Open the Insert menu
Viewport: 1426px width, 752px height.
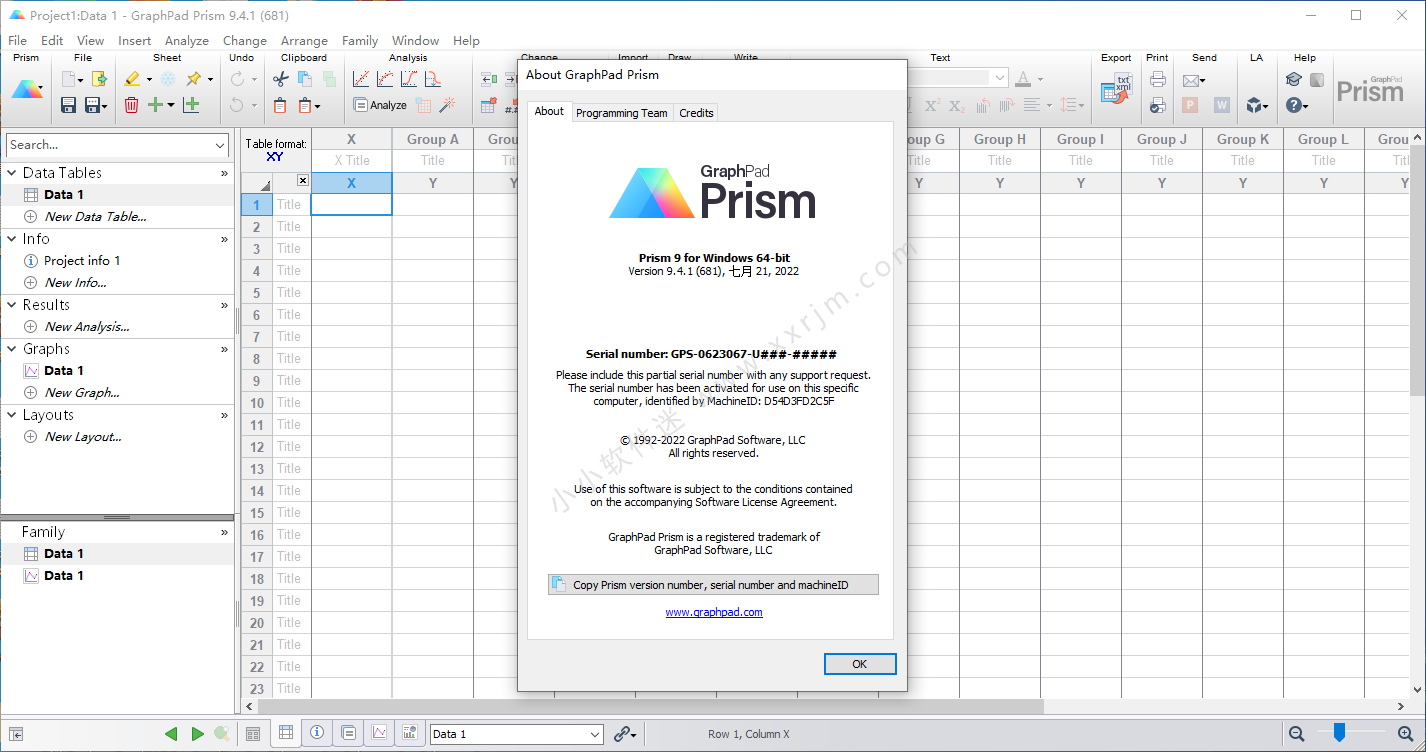coord(135,41)
